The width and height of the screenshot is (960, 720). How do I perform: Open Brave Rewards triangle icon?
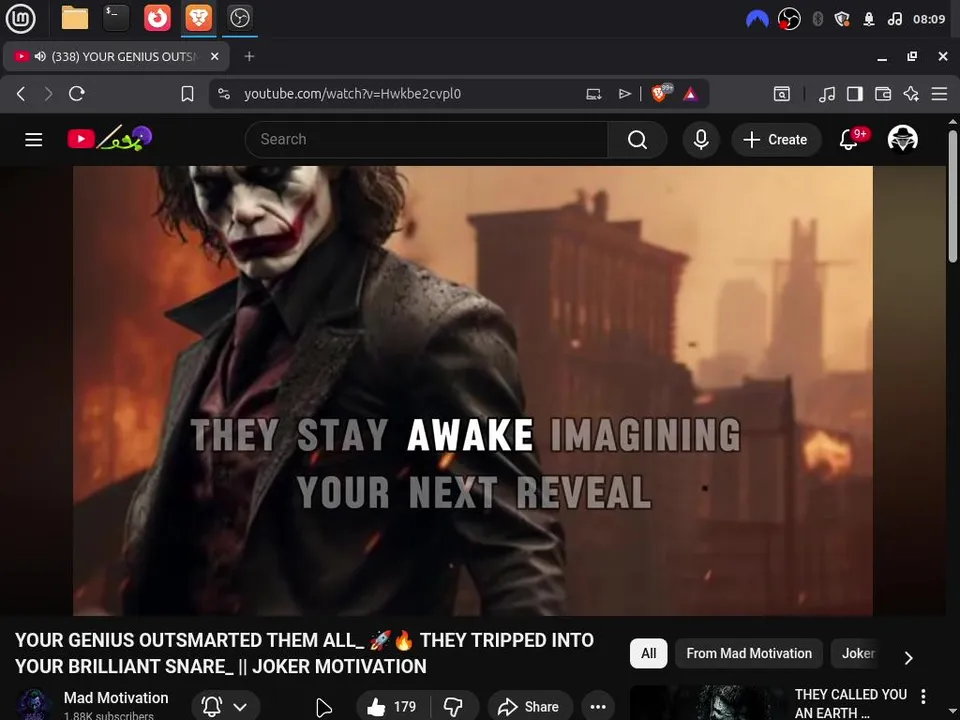(691, 94)
